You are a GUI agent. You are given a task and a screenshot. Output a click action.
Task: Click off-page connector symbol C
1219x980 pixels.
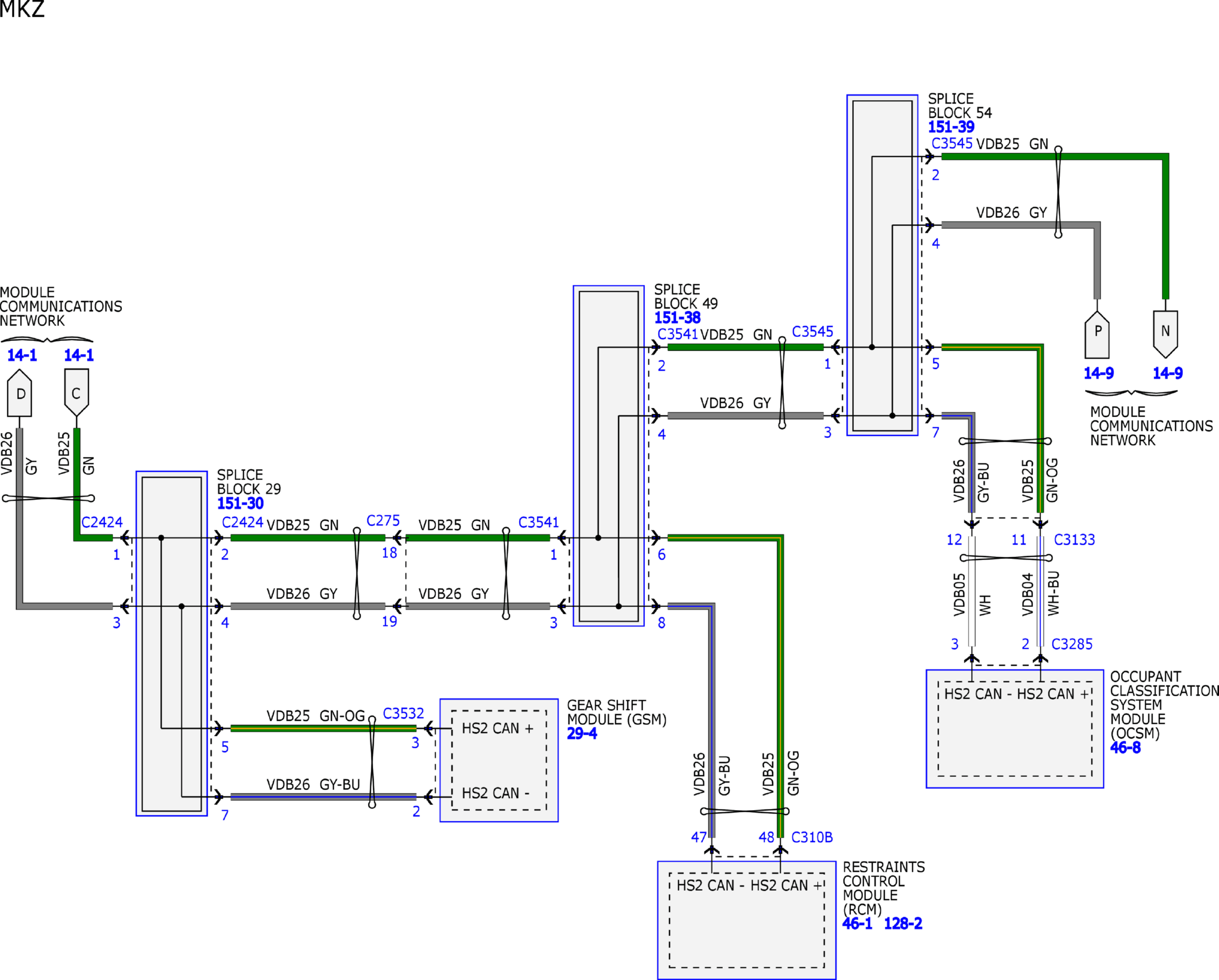[x=77, y=392]
